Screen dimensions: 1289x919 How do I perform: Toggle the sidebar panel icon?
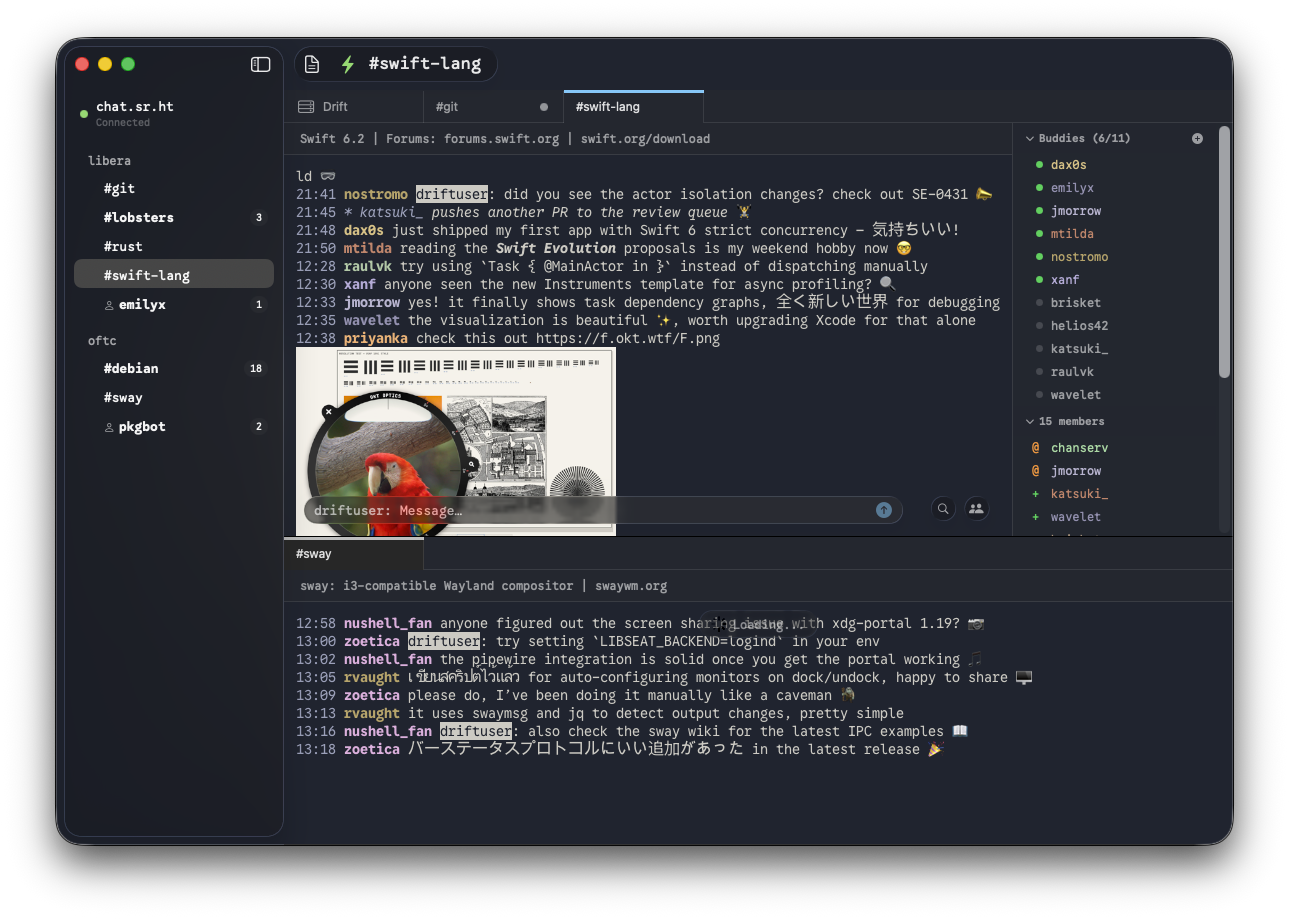click(x=260, y=63)
